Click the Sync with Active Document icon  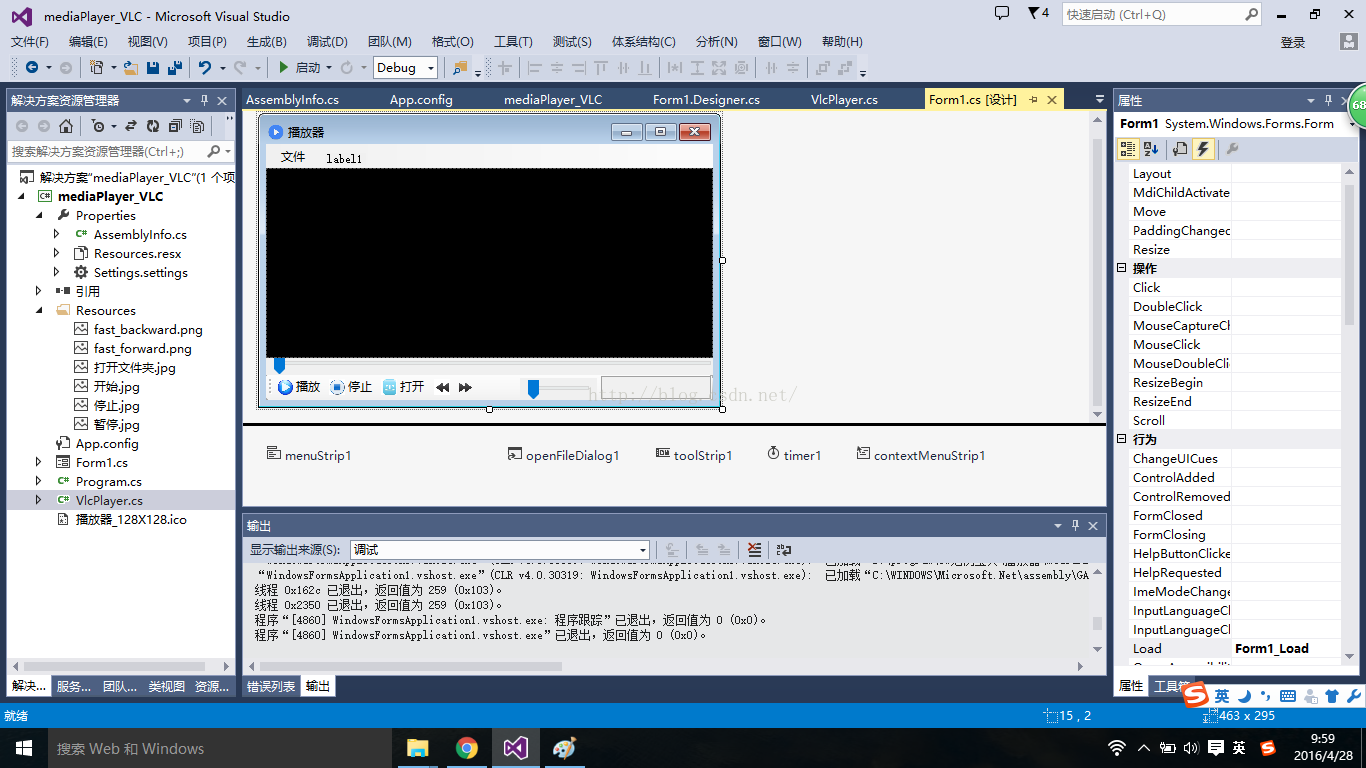[131, 126]
